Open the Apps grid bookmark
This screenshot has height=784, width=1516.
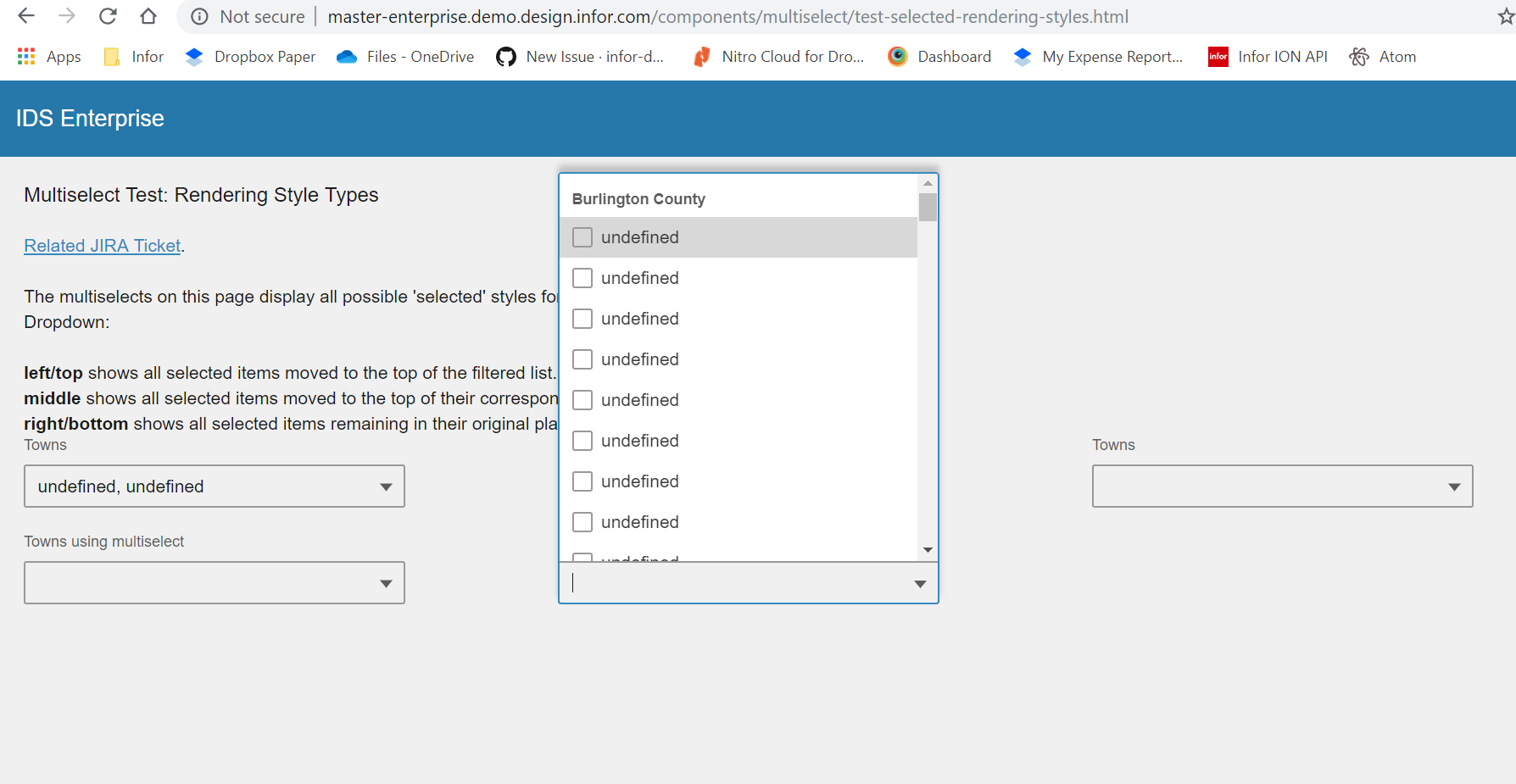tap(49, 57)
